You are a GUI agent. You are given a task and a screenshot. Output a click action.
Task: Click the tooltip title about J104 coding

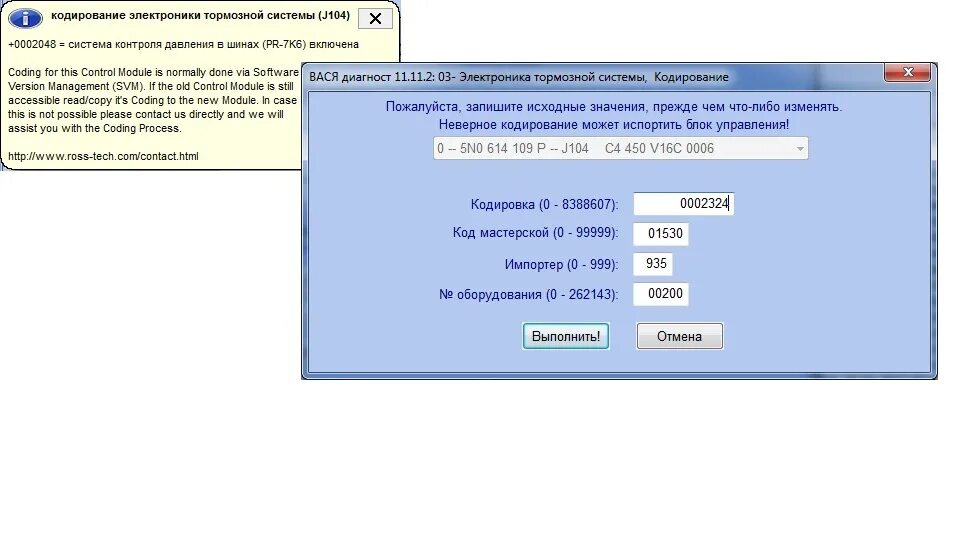click(x=200, y=15)
